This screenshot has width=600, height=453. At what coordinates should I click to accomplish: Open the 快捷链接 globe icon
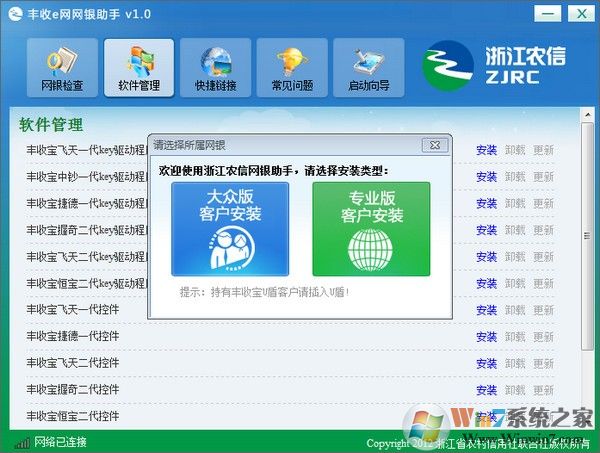215,68
